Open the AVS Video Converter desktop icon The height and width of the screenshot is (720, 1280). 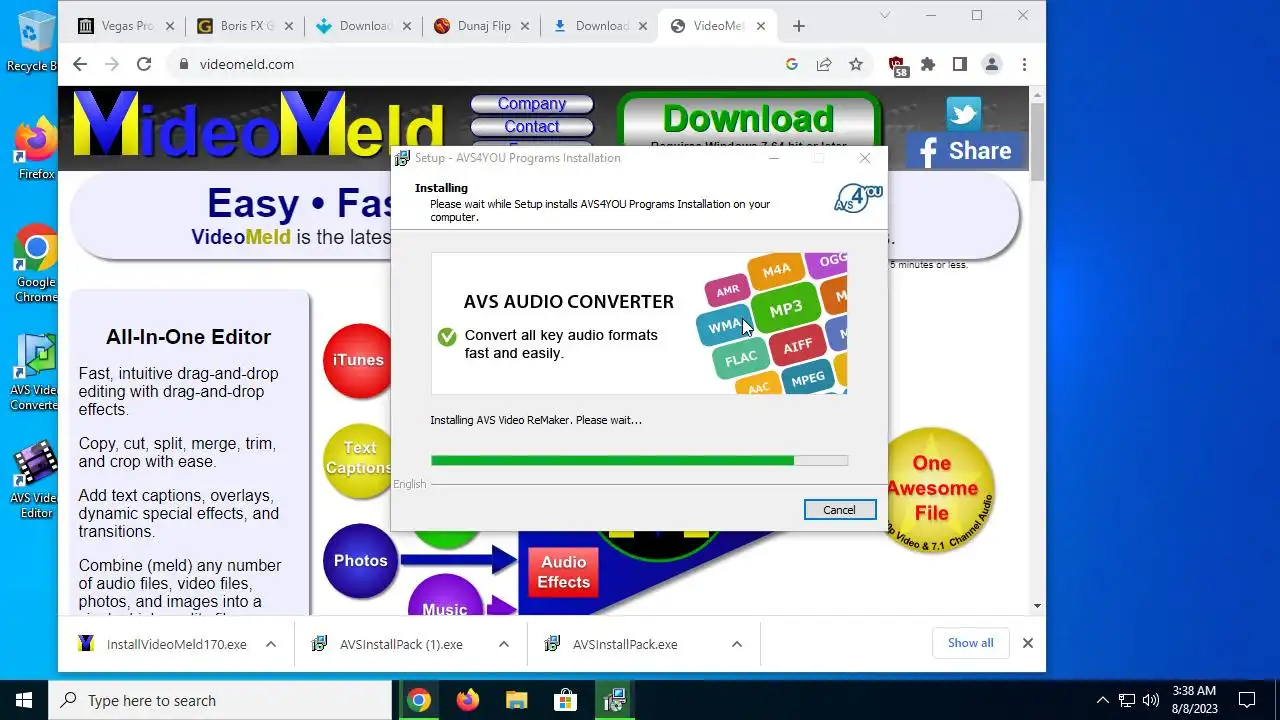pyautogui.click(x=36, y=372)
